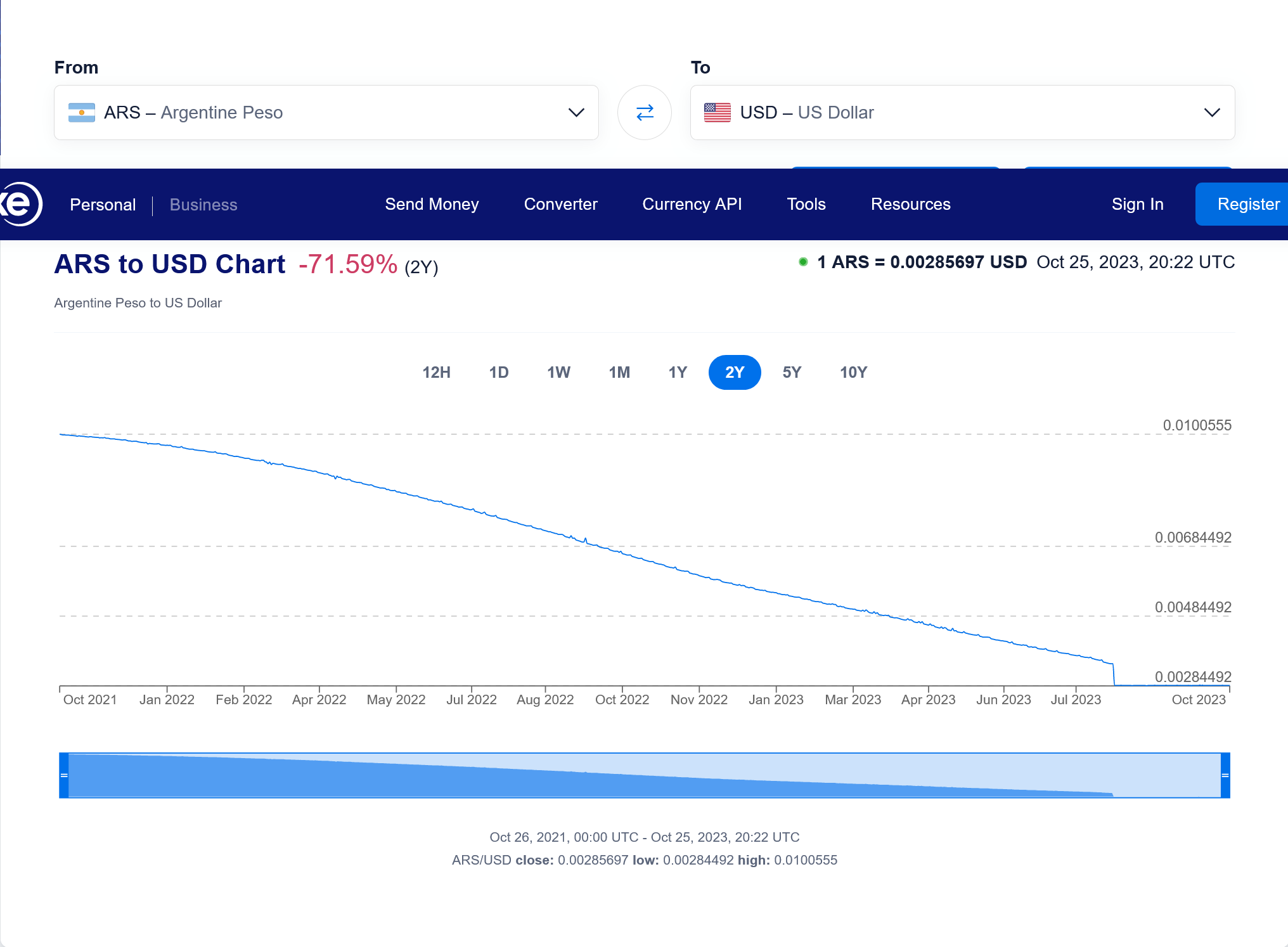The width and height of the screenshot is (1288, 947).
Task: Click the right range slider handle
Action: (1225, 775)
